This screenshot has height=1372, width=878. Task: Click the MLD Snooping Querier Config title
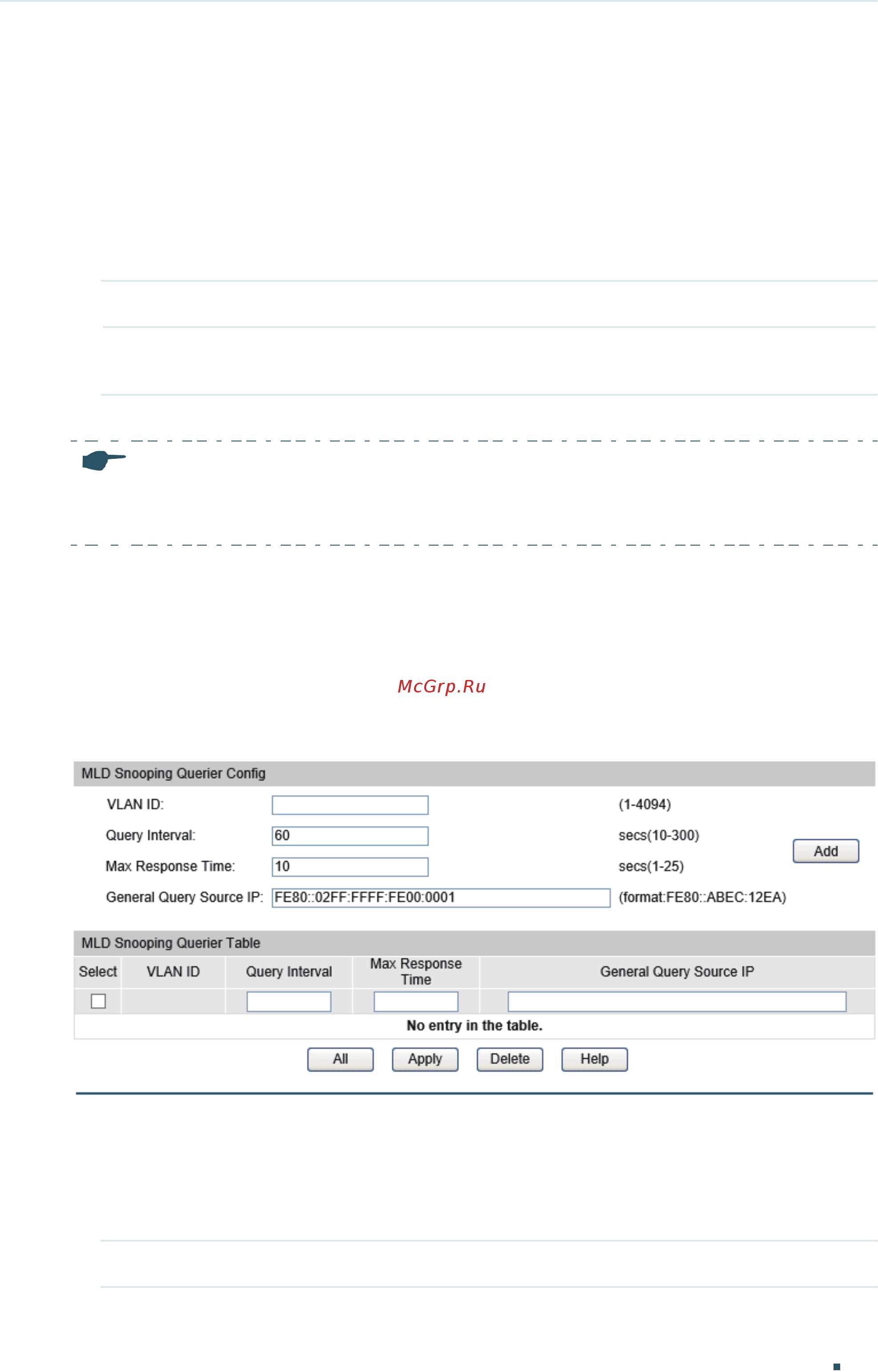pos(173,773)
